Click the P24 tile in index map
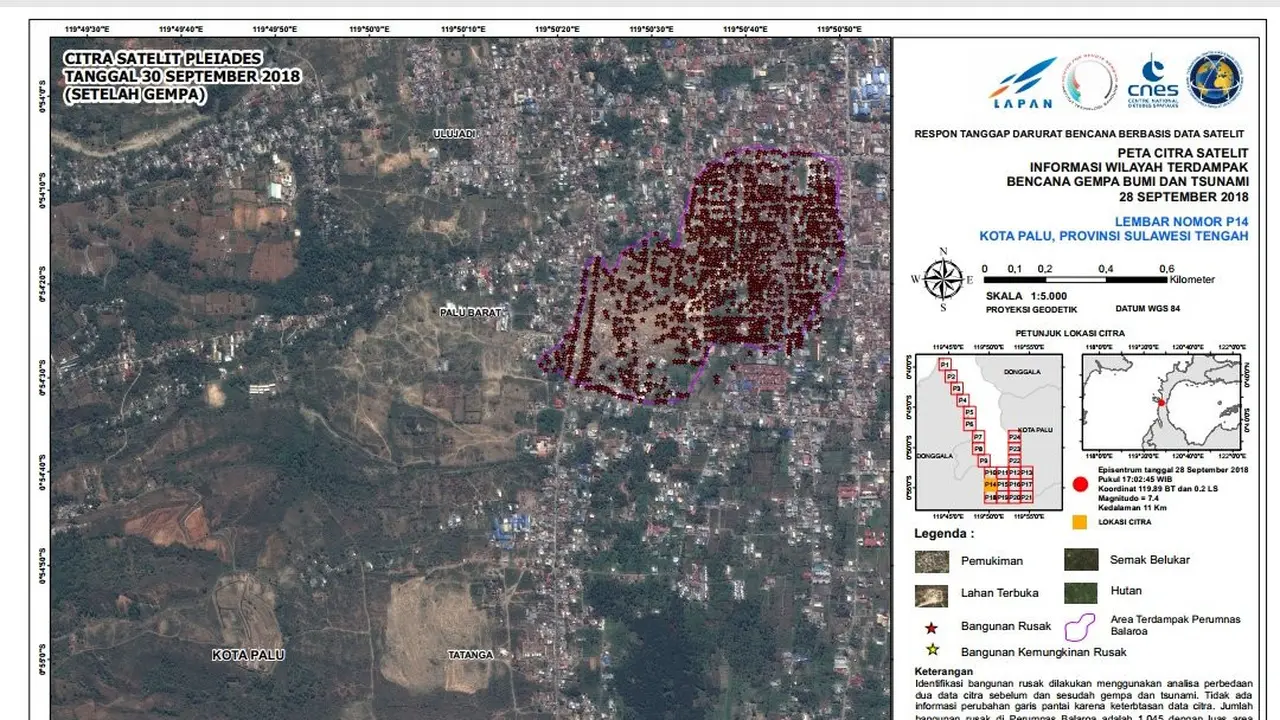The height and width of the screenshot is (720, 1280). pyautogui.click(x=1014, y=437)
